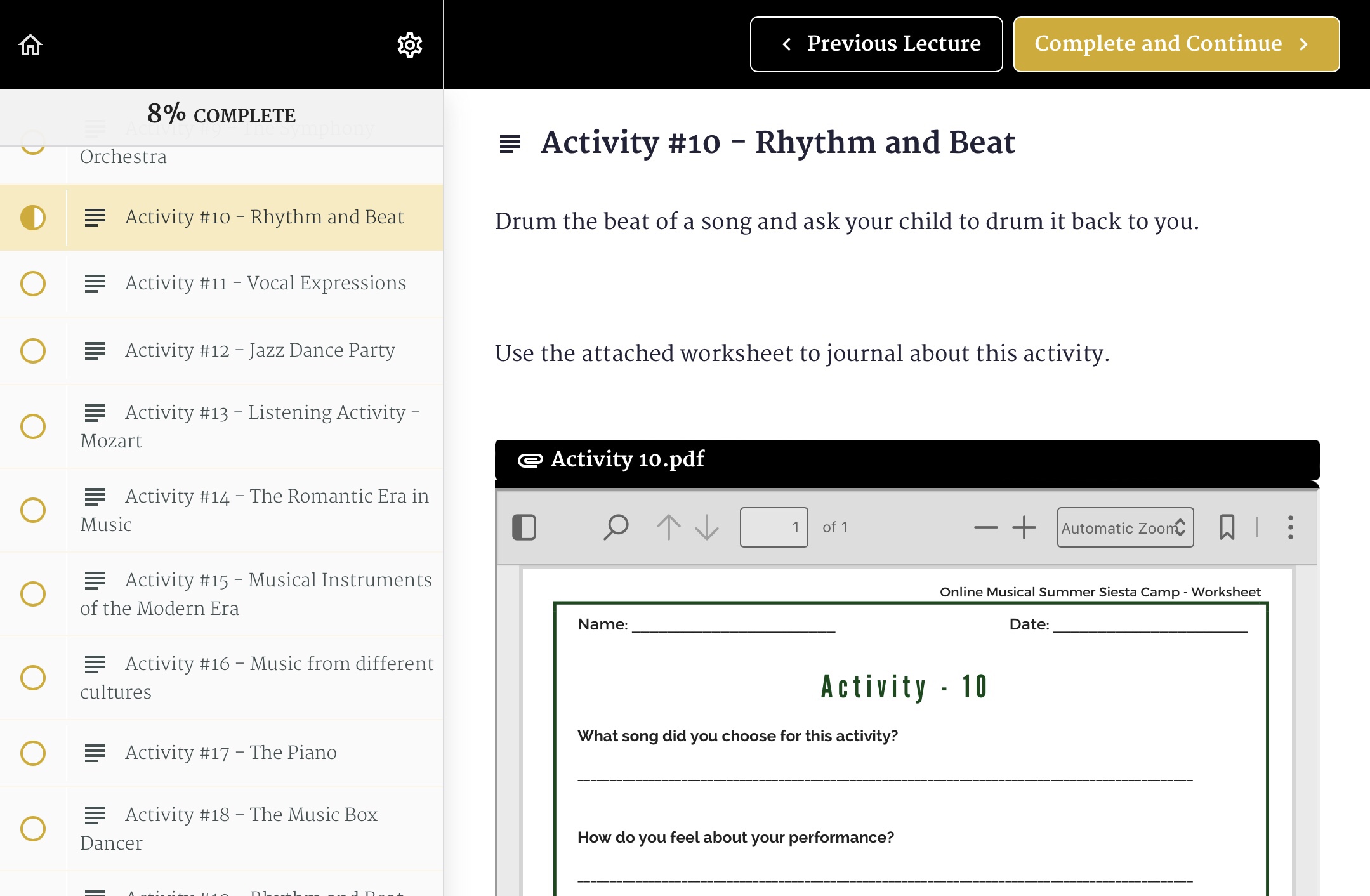Zoom out of the PDF
This screenshot has width=1370, height=896.
[x=985, y=527]
